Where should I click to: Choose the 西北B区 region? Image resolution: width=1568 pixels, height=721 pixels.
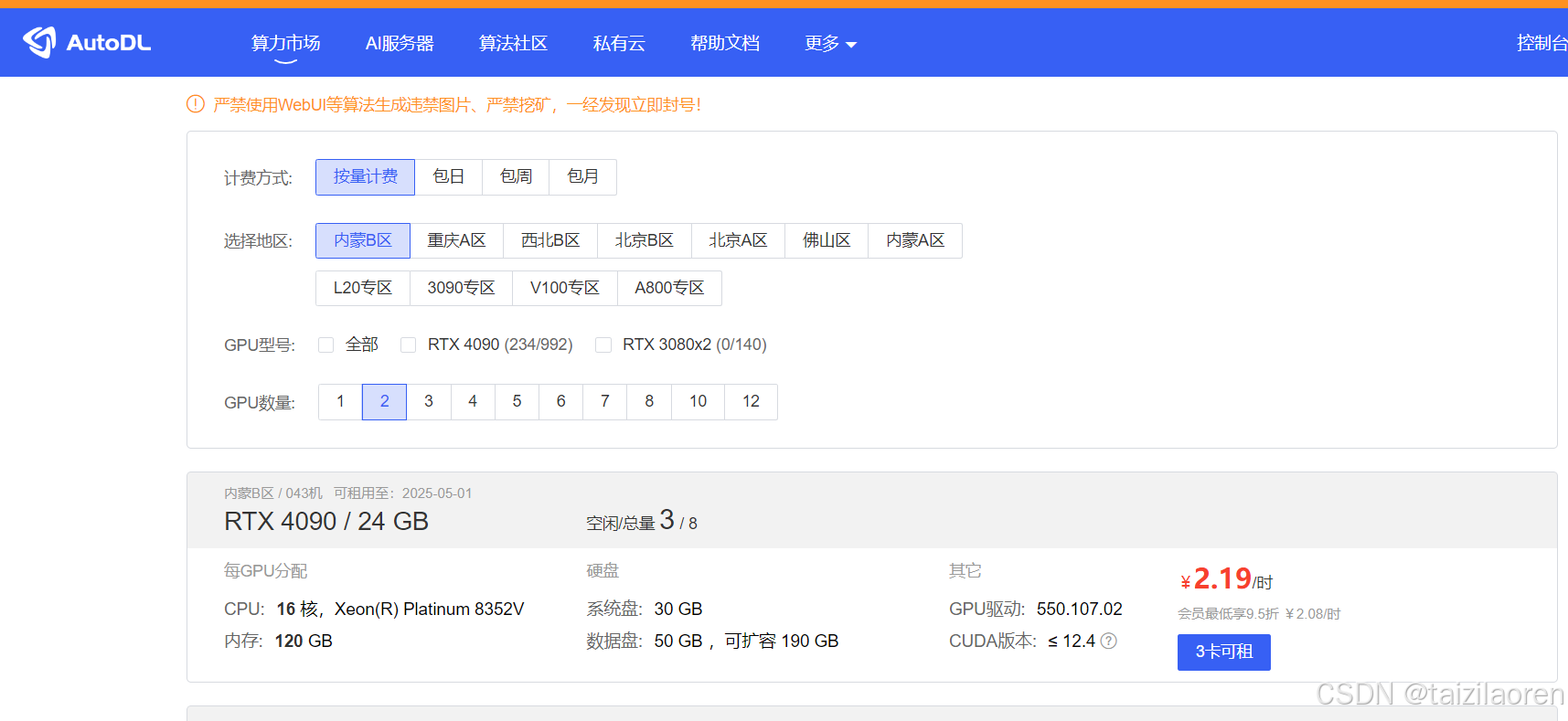[x=550, y=240]
